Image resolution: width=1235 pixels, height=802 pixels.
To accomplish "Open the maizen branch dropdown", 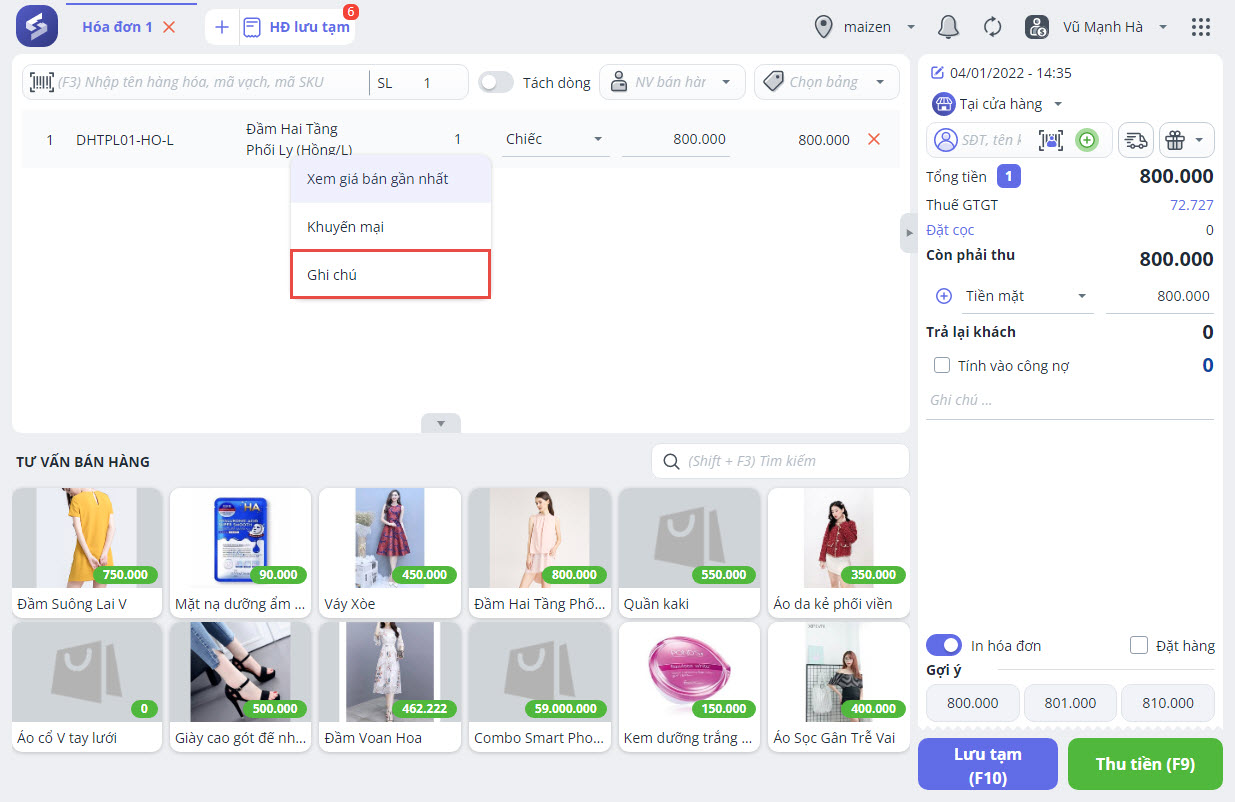I will (x=880, y=27).
